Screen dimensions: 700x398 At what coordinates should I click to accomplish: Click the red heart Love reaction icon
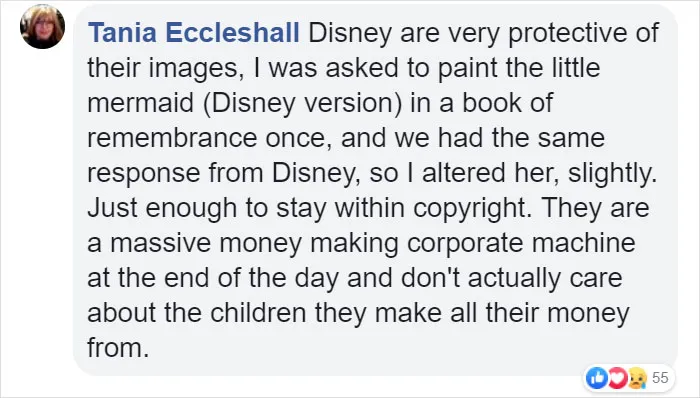pos(617,378)
